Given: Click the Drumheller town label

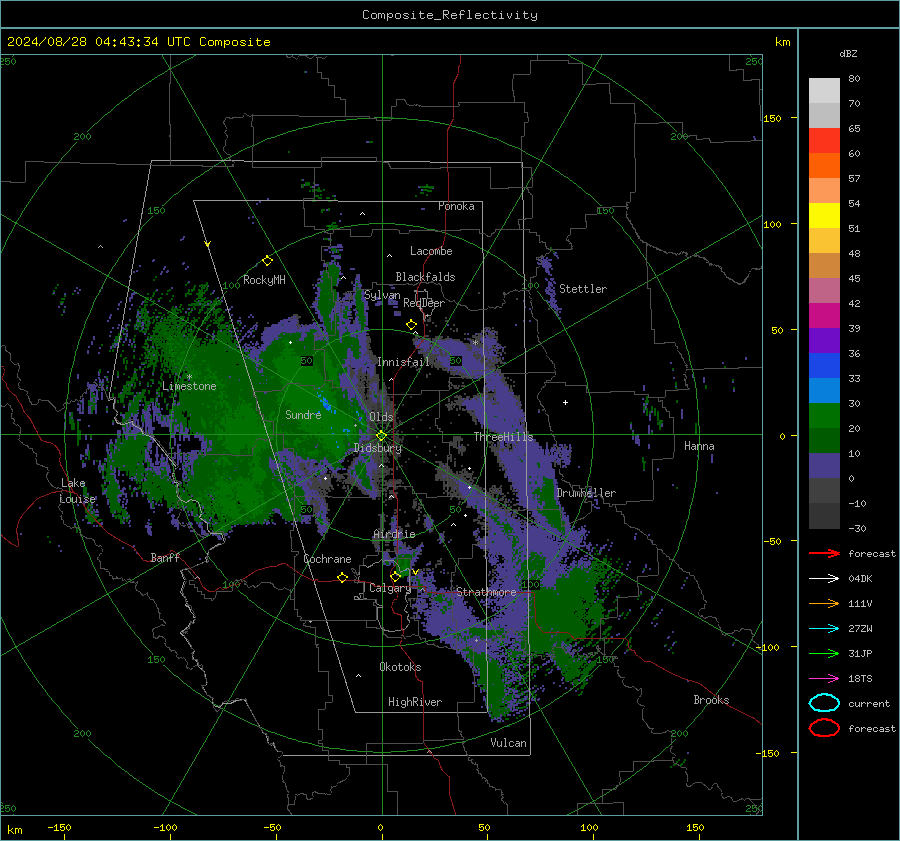Looking at the screenshot, I should pyautogui.click(x=586, y=493).
